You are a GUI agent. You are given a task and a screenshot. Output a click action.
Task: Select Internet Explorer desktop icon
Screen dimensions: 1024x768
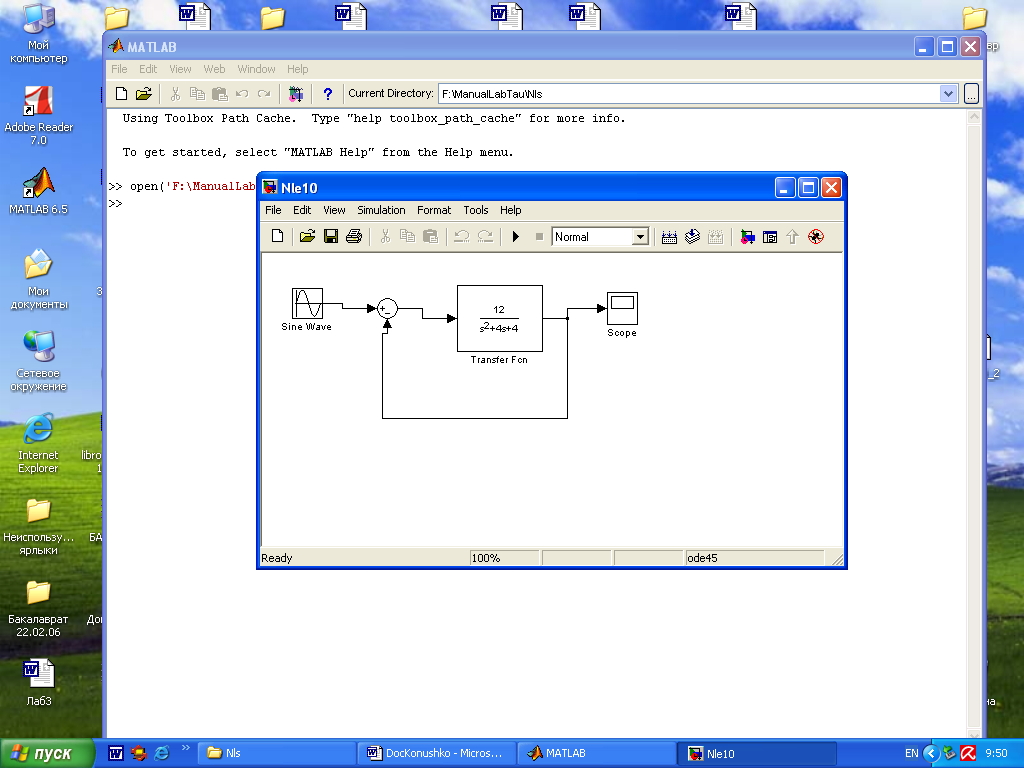point(39,443)
